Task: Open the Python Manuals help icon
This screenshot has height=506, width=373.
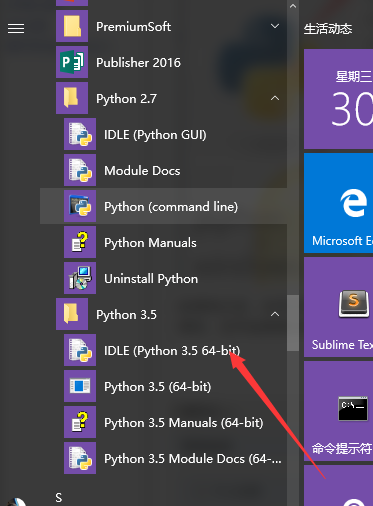Action: tap(80, 242)
